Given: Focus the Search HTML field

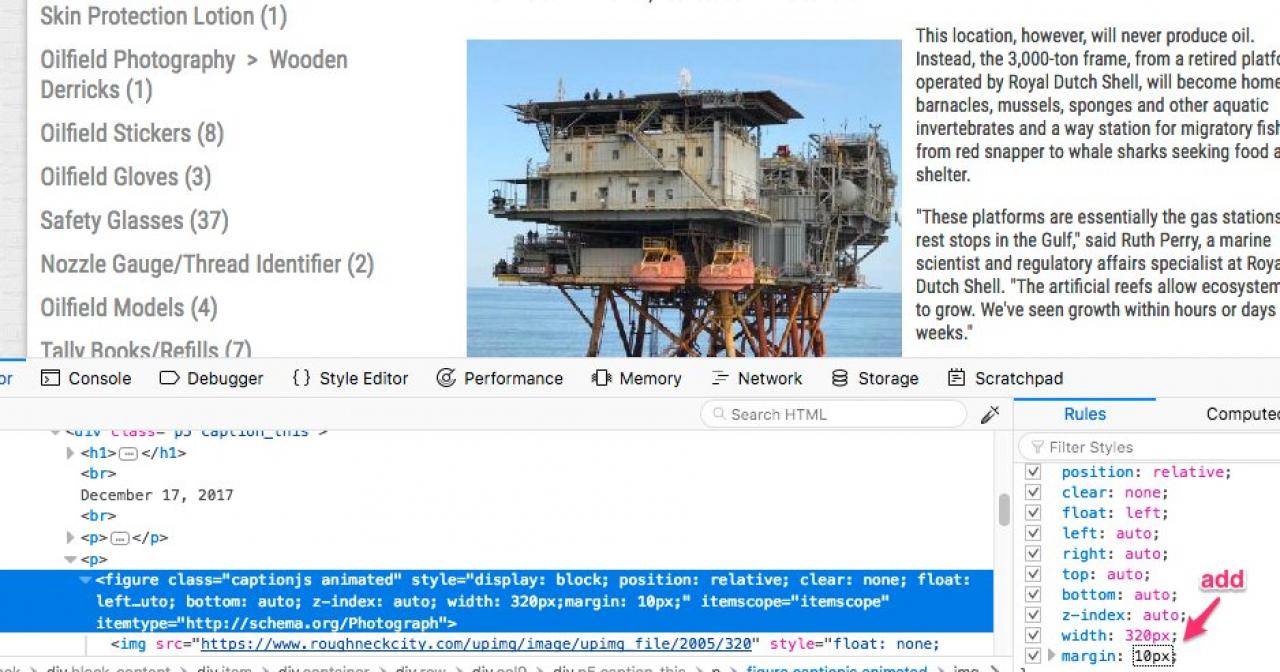Looking at the screenshot, I should [x=834, y=414].
